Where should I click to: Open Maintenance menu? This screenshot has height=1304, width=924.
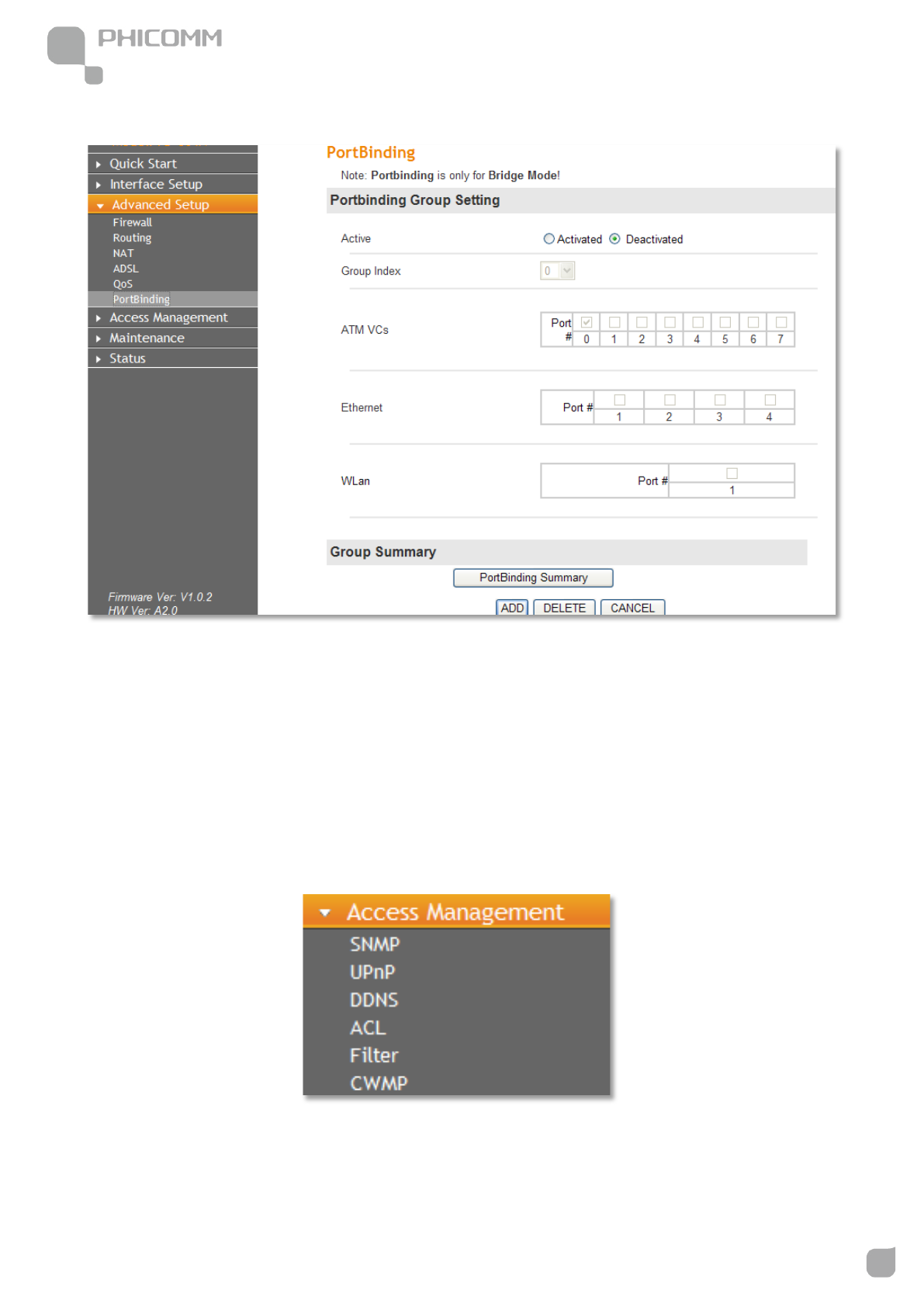(x=147, y=338)
